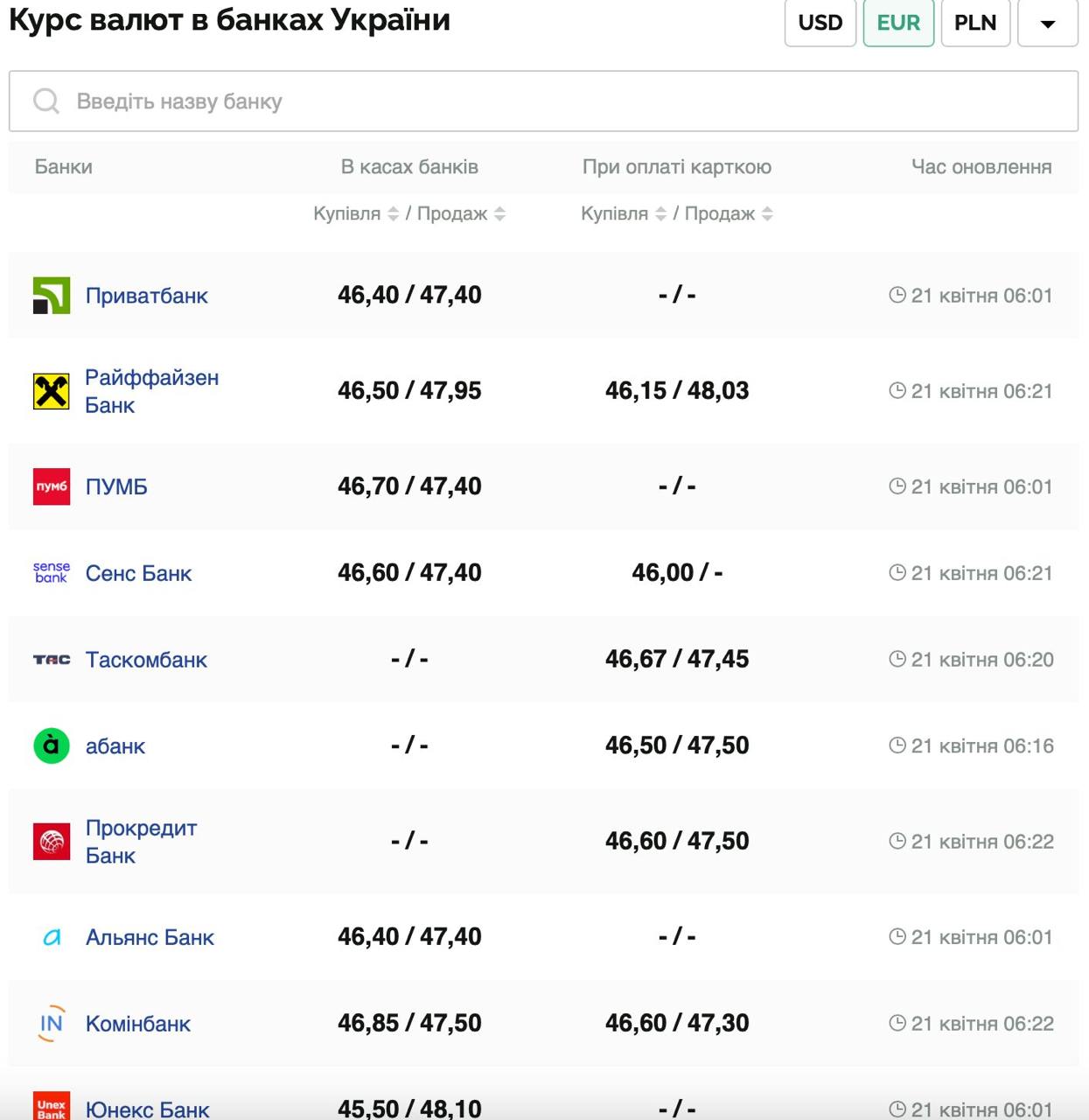The width and height of the screenshot is (1089, 1120).
Task: Select the EUR currency tab
Action: pos(898,23)
